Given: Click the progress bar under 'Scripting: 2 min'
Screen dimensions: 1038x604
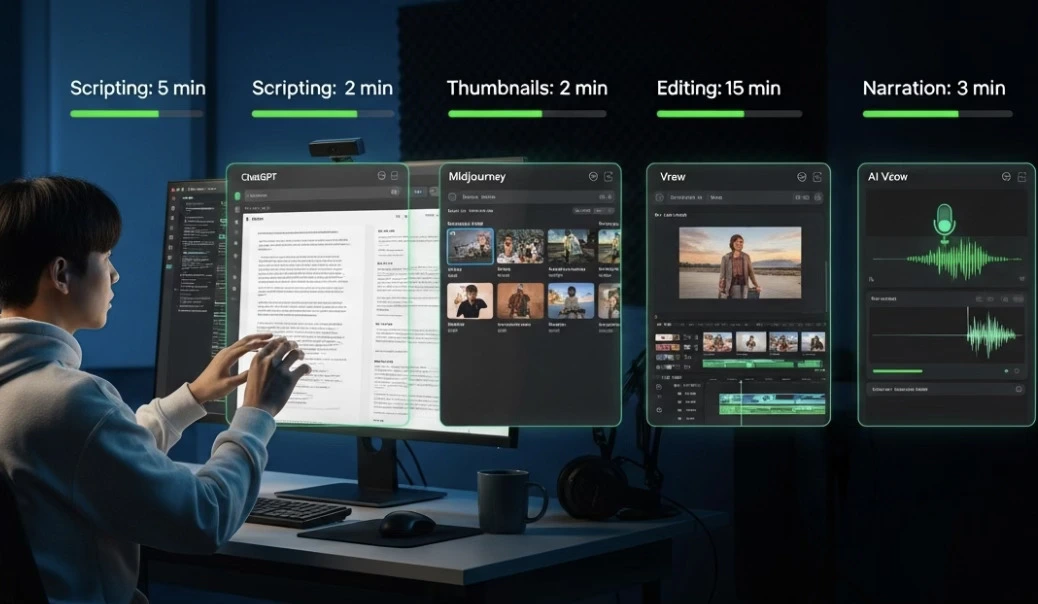Looking at the screenshot, I should 322,114.
